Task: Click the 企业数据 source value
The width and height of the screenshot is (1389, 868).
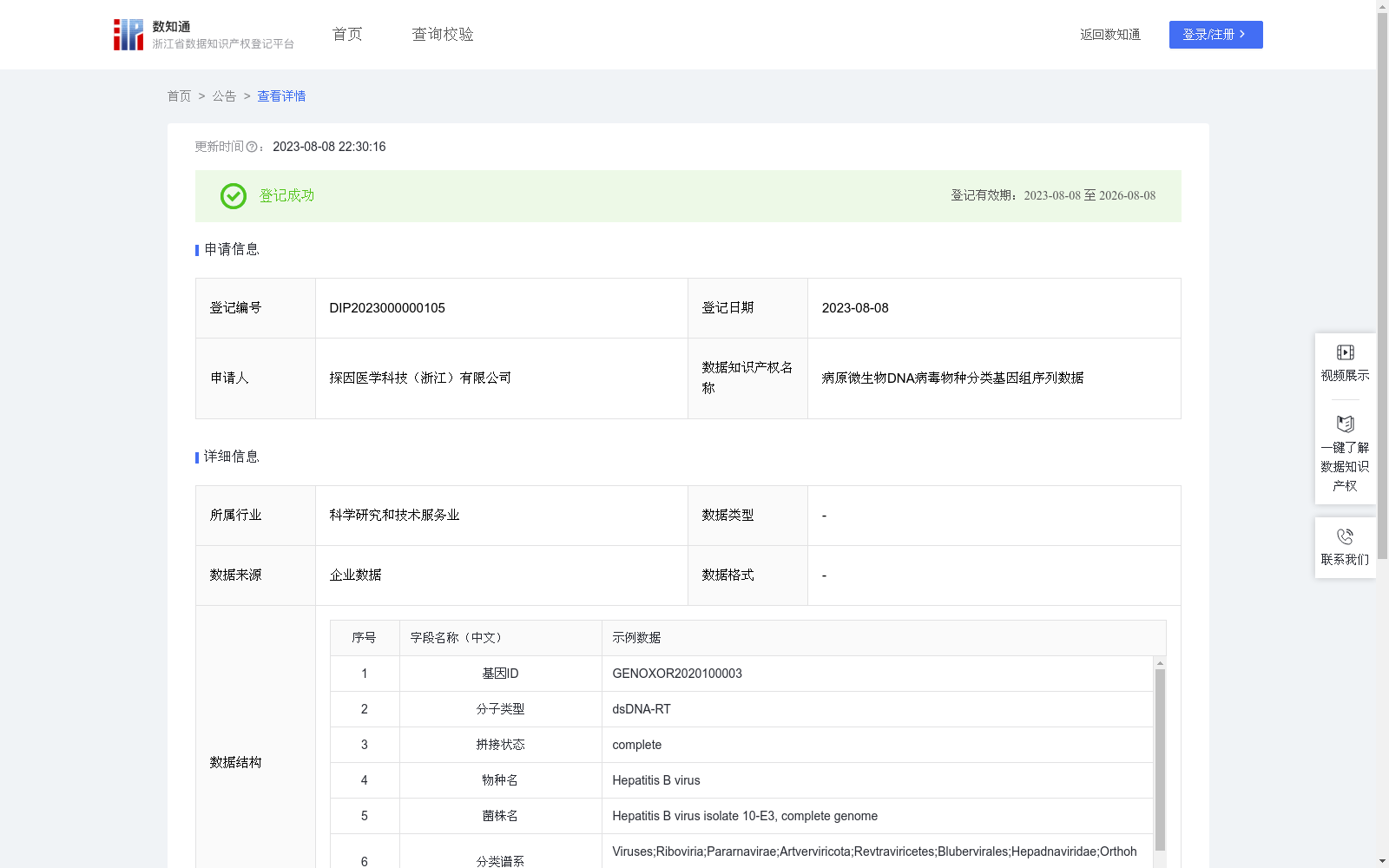Action: 355,575
